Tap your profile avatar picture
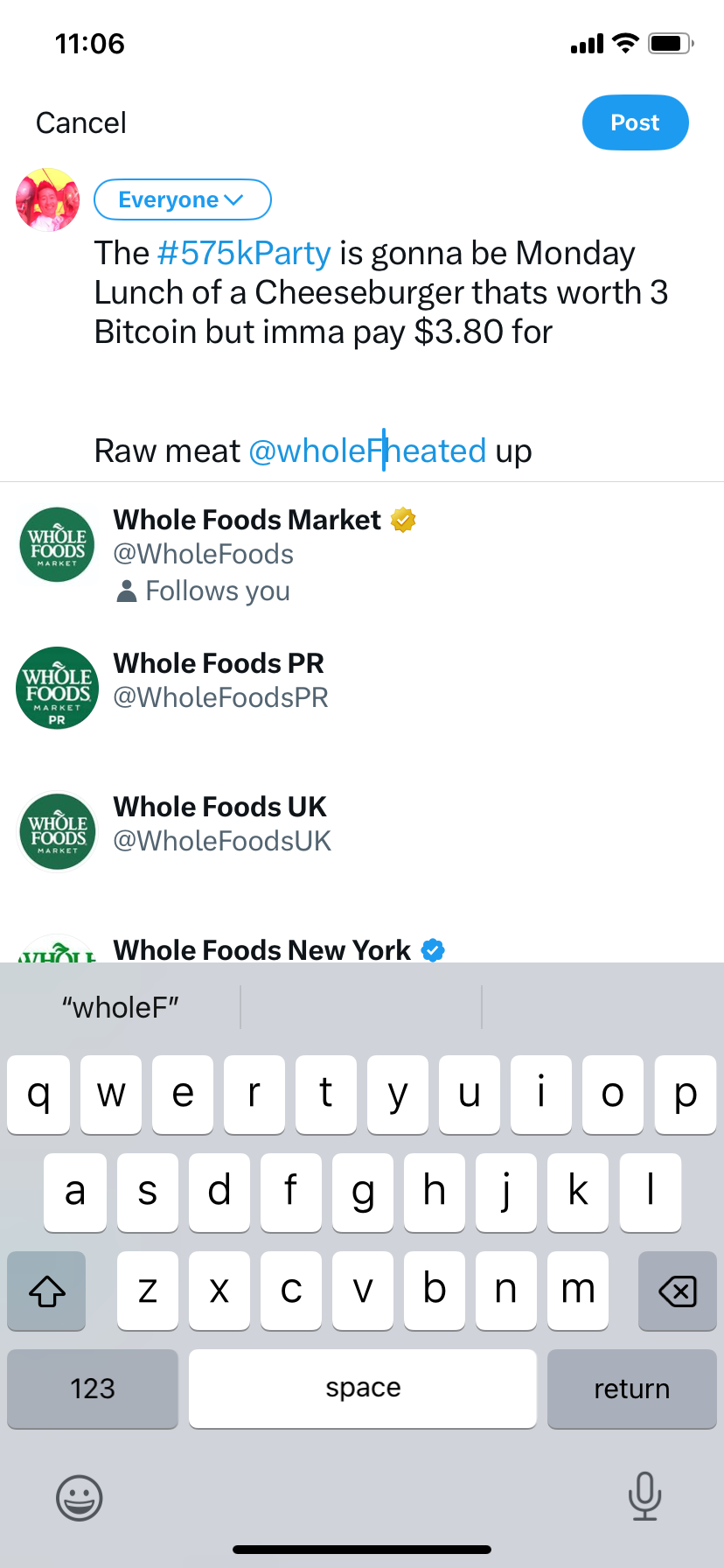 [48, 200]
